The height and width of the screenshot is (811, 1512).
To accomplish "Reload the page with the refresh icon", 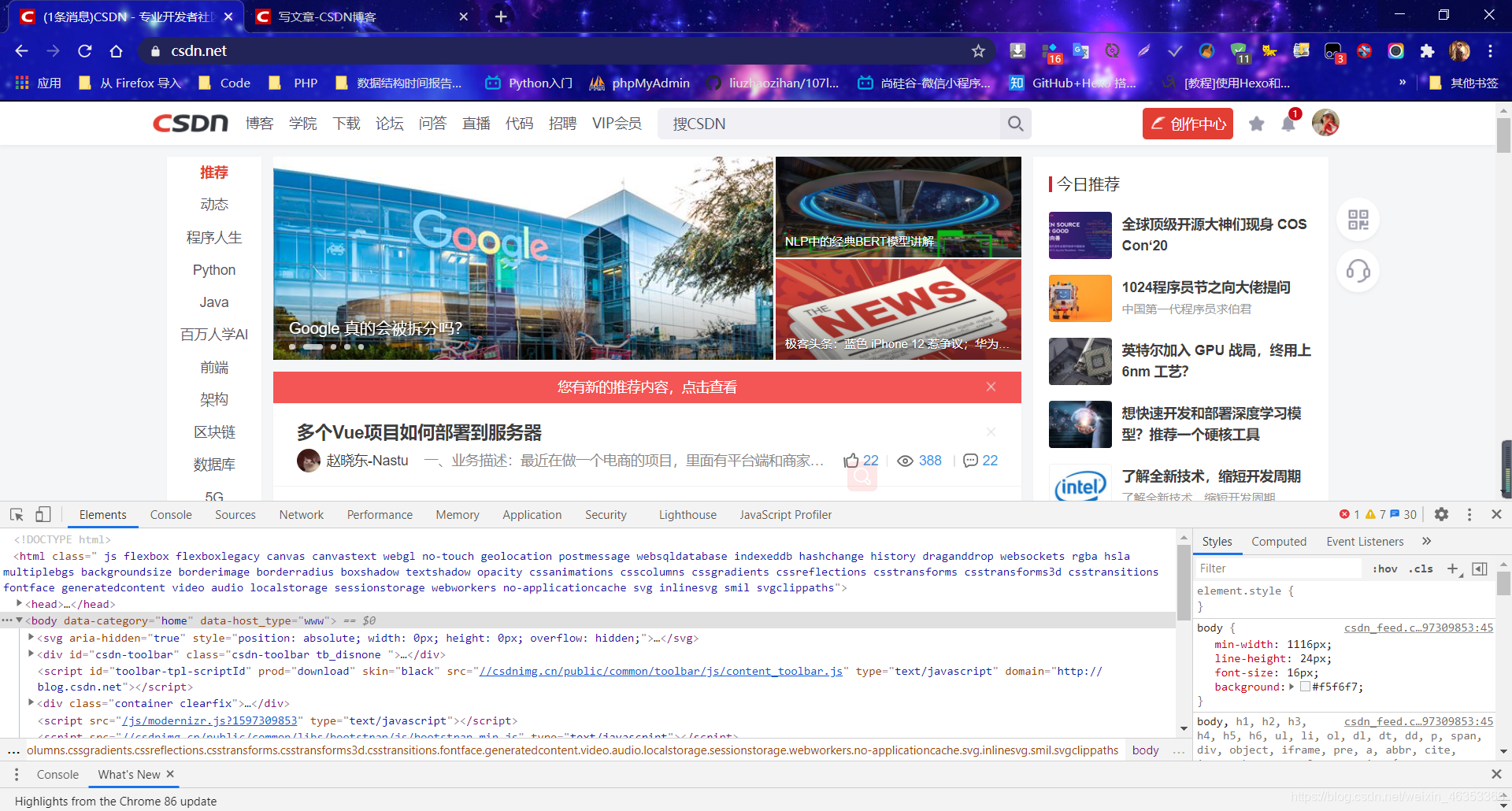I will (84, 51).
